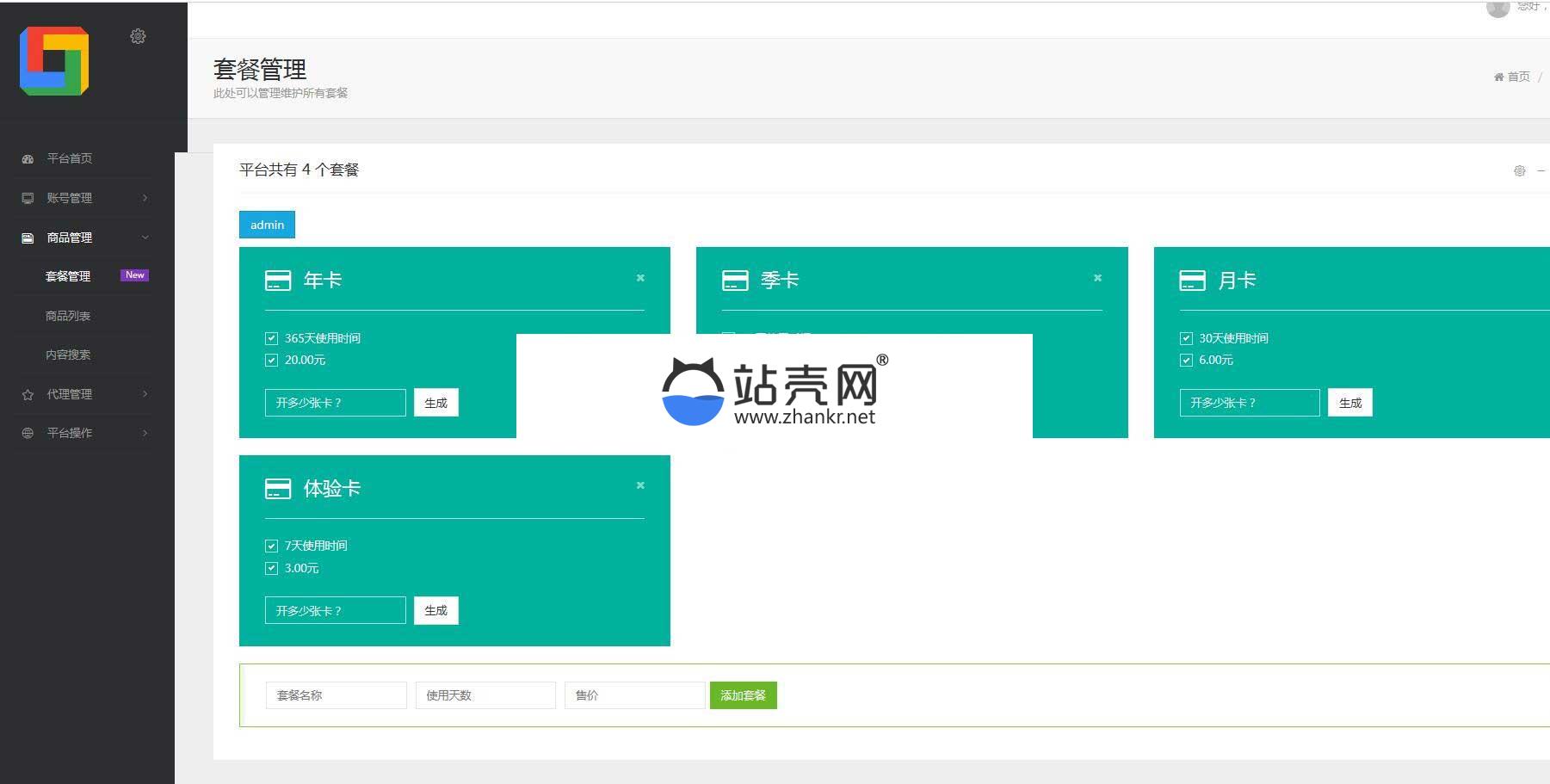Select the admin tab above the package cards
The height and width of the screenshot is (784, 1550).
pyautogui.click(x=266, y=225)
